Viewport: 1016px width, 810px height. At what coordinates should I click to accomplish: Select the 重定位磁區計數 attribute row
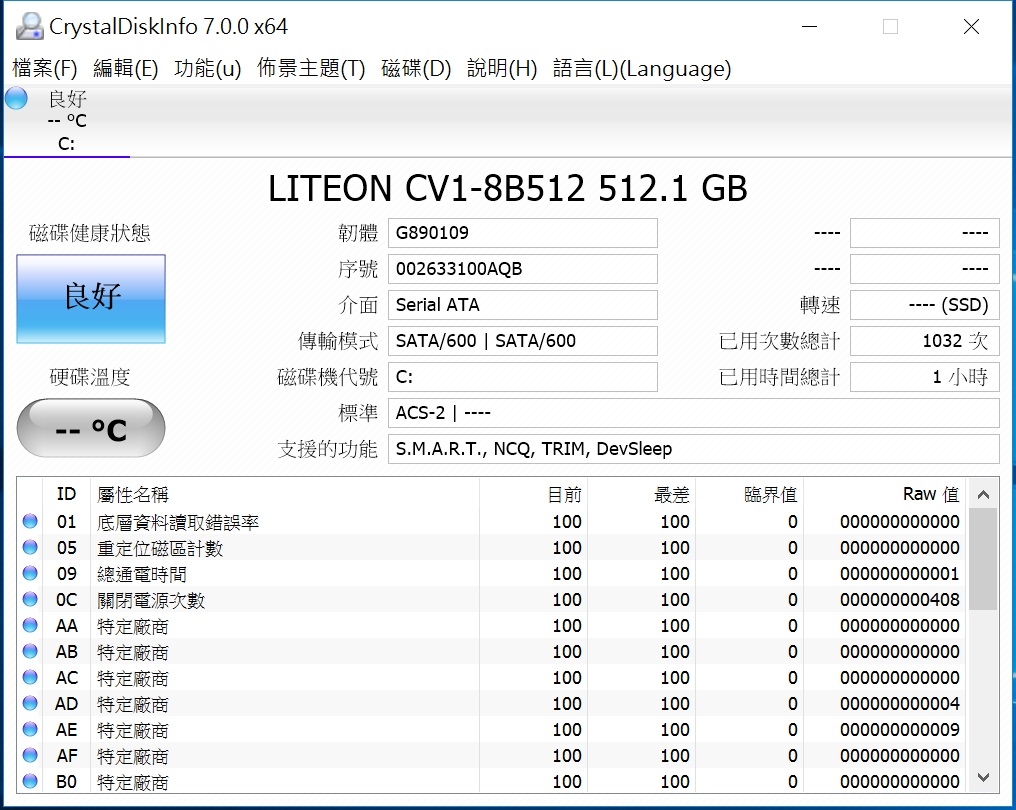[492, 548]
